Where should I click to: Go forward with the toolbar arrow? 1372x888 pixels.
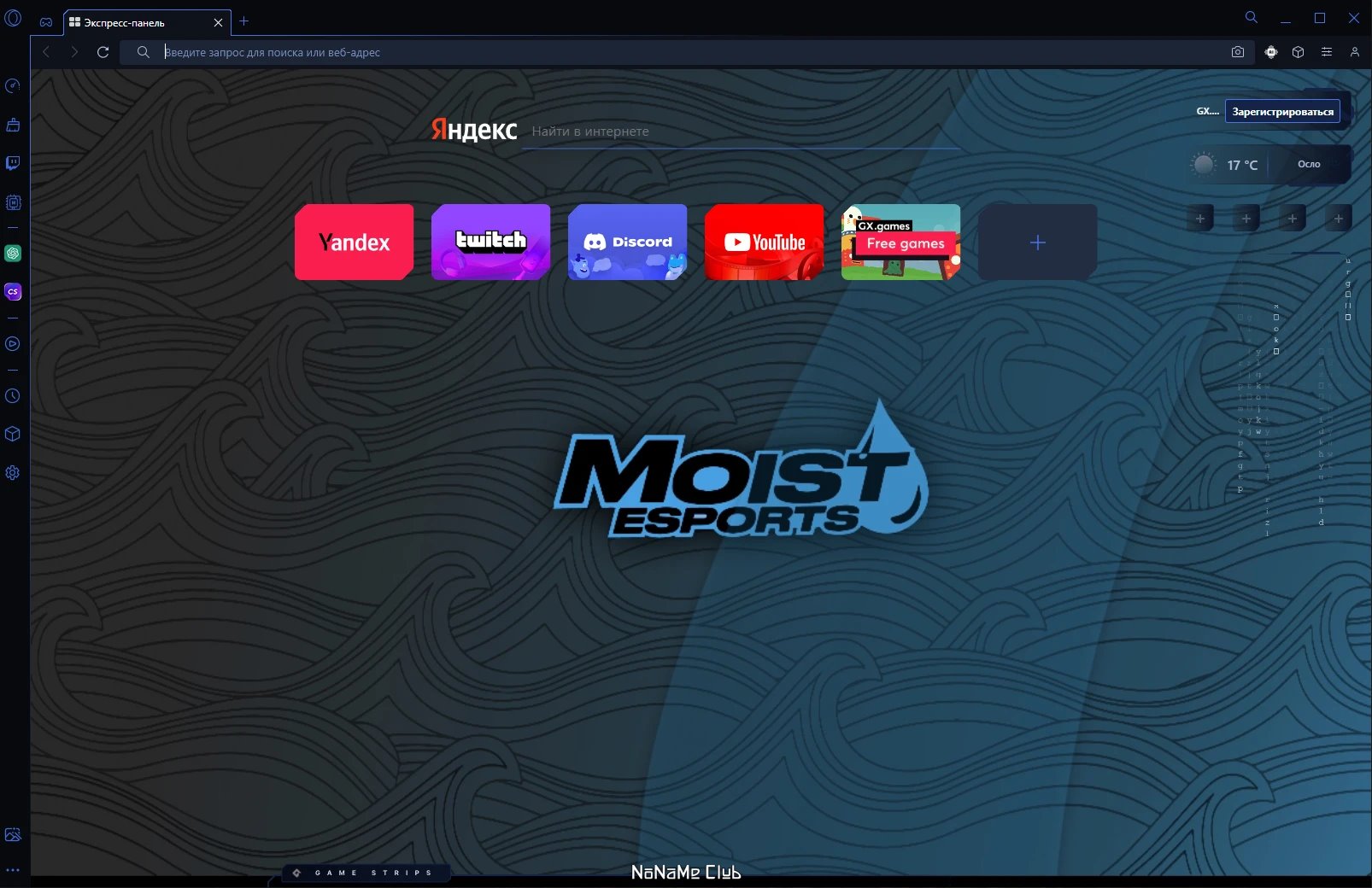(74, 52)
